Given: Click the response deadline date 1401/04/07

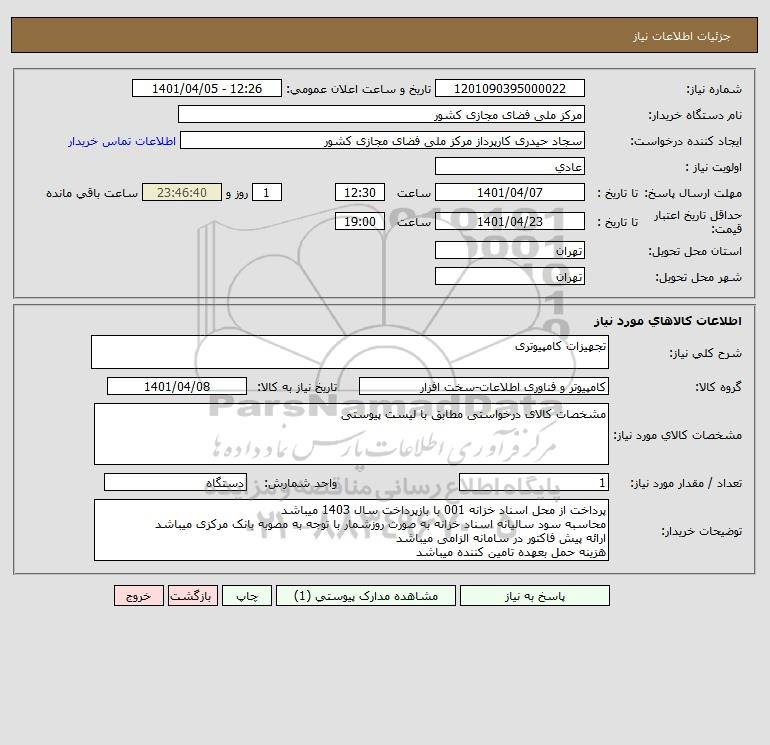Looking at the screenshot, I should coord(510,193).
